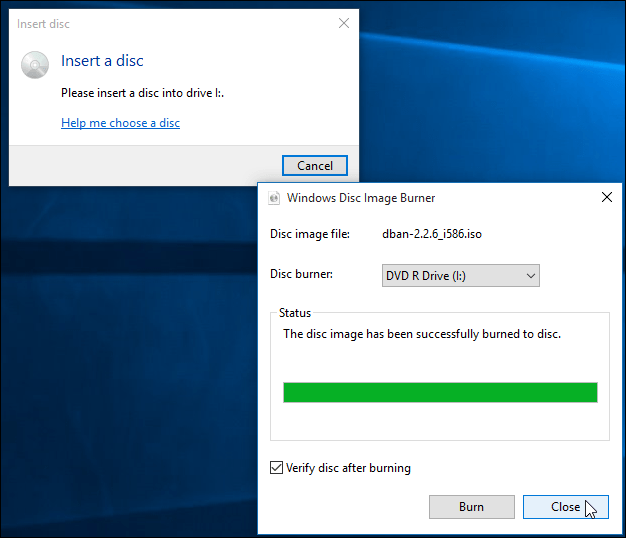The height and width of the screenshot is (538, 626).
Task: Click the Windows Disc Image Burner title text
Action: click(x=361, y=198)
